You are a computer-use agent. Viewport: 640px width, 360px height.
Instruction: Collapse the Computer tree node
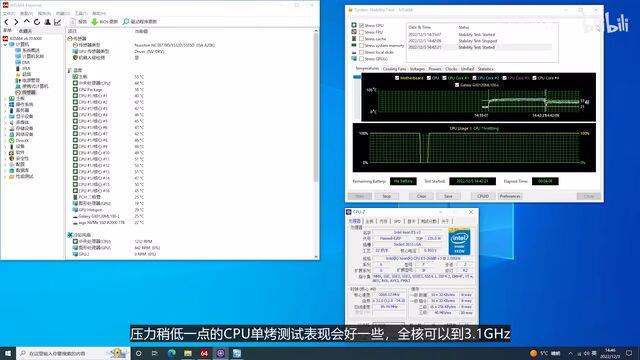coord(6,44)
